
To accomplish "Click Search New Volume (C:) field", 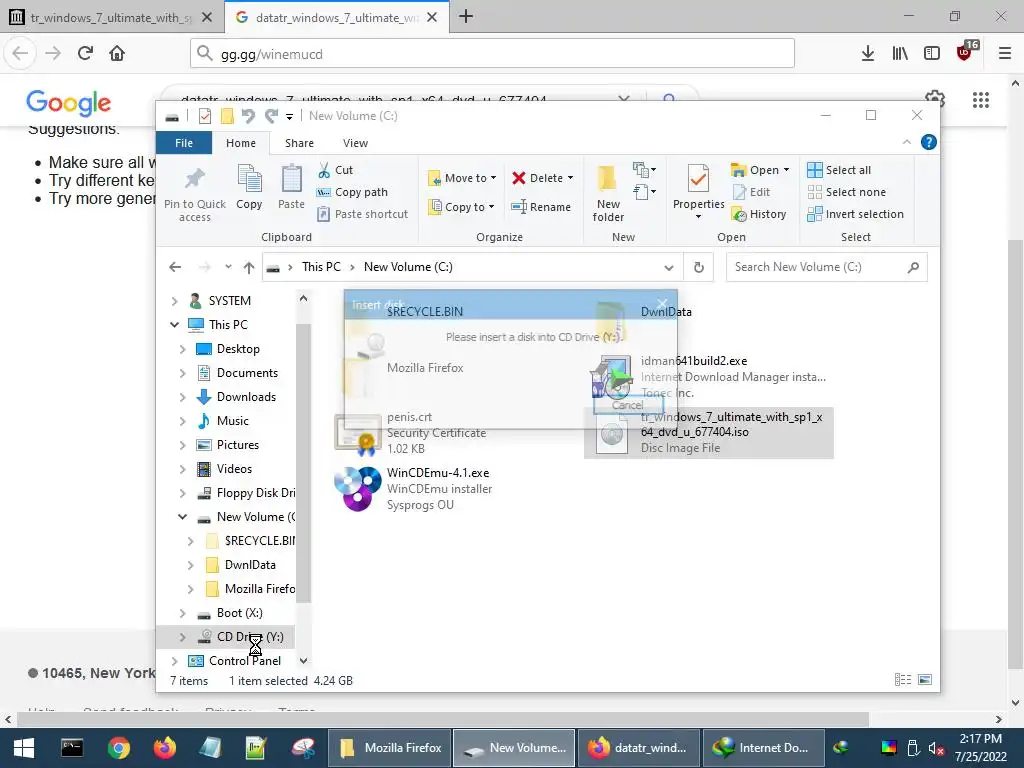I will pos(826,267).
